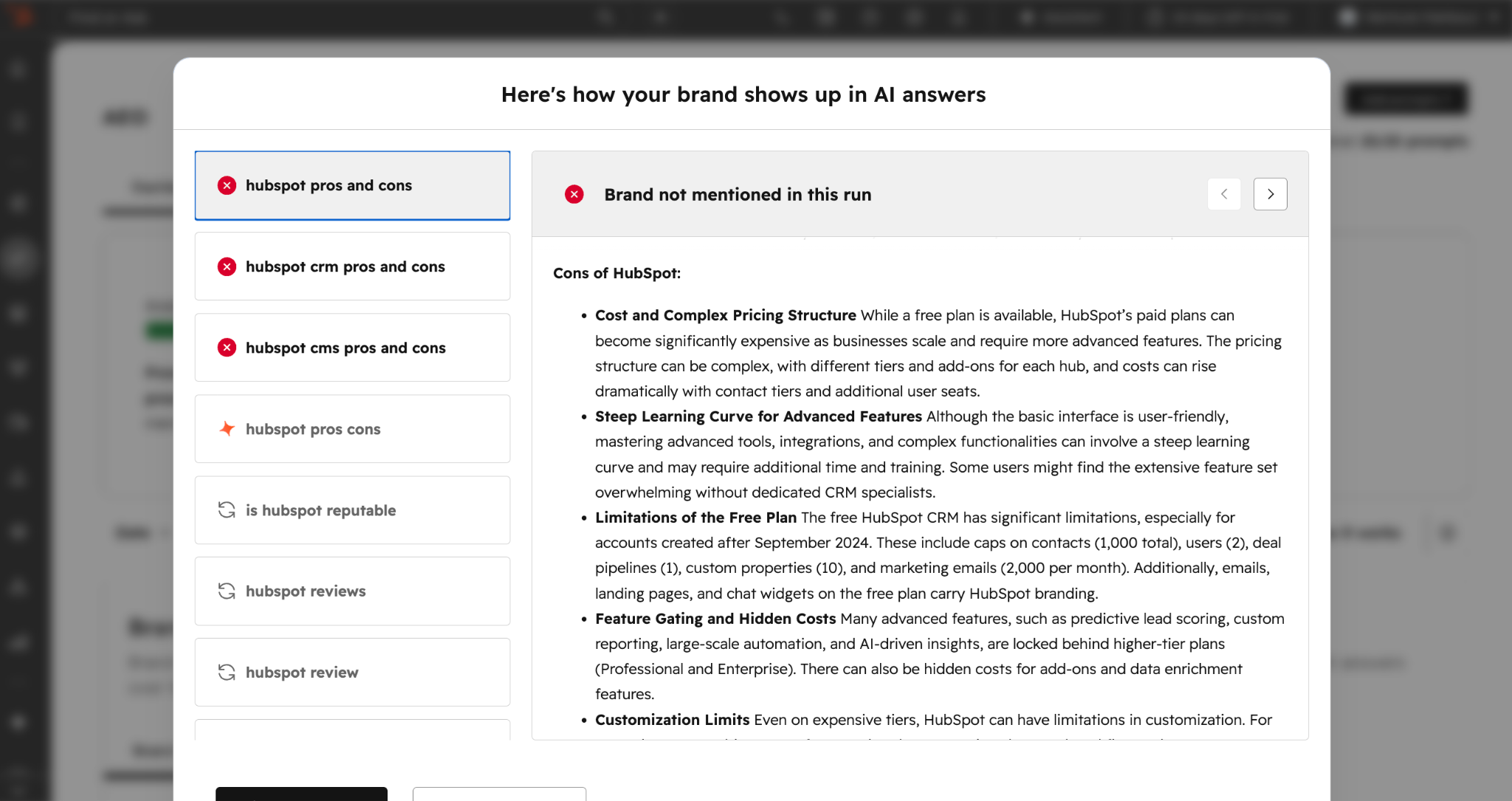Click red X icon beside 'Brand not mentioned'
The image size is (1512, 801).
point(574,194)
